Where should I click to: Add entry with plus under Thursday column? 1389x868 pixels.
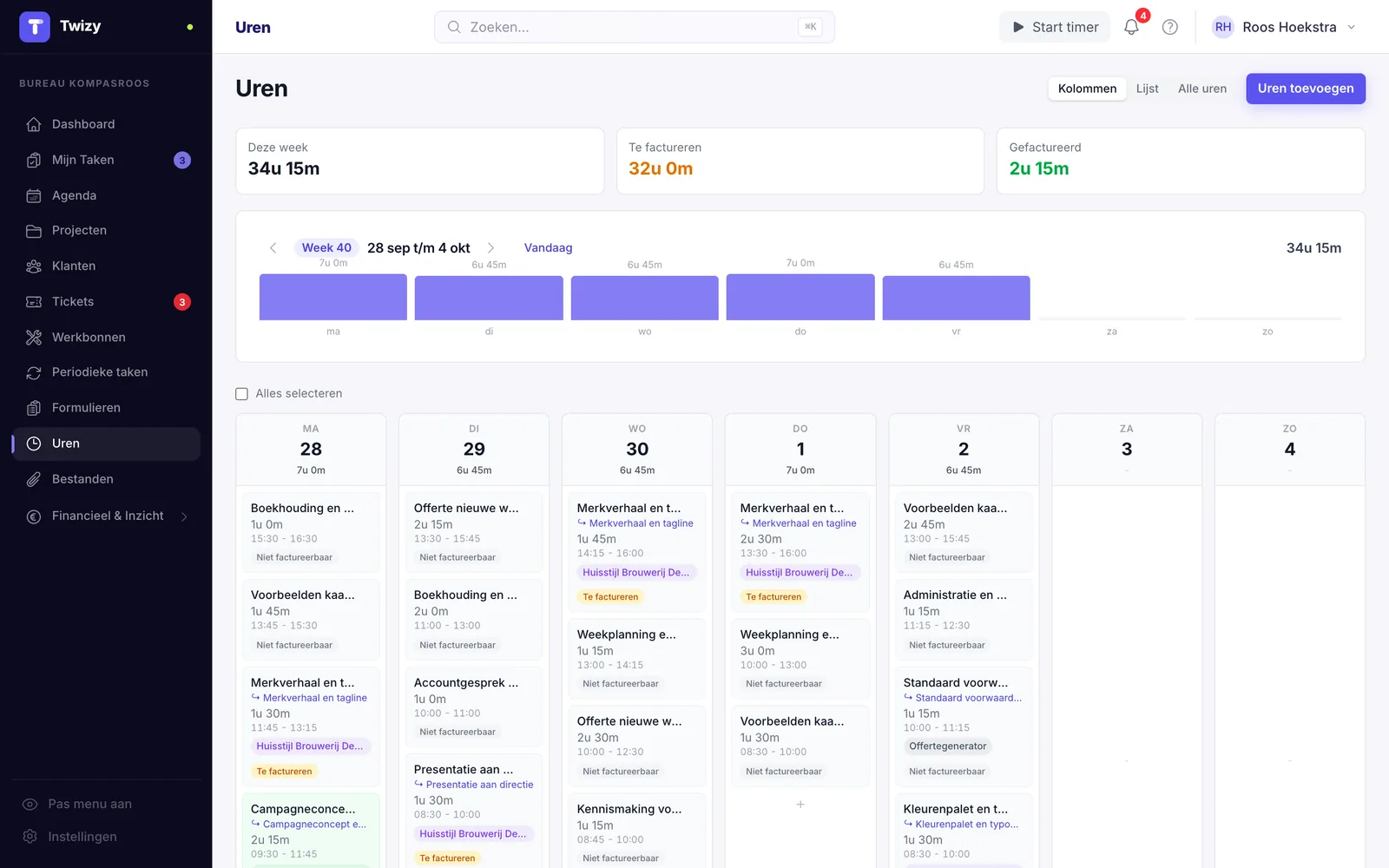pyautogui.click(x=800, y=805)
